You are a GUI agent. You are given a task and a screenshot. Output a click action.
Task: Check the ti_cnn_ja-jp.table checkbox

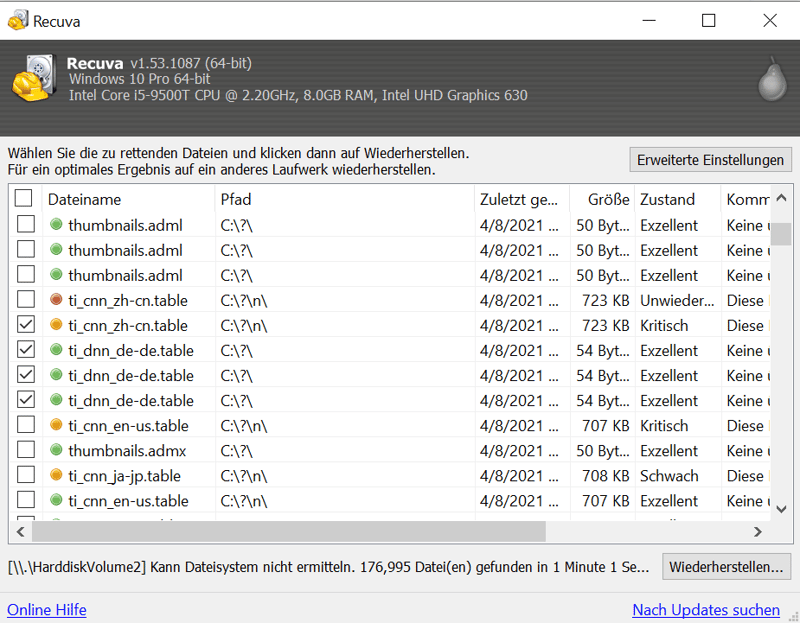point(25,475)
